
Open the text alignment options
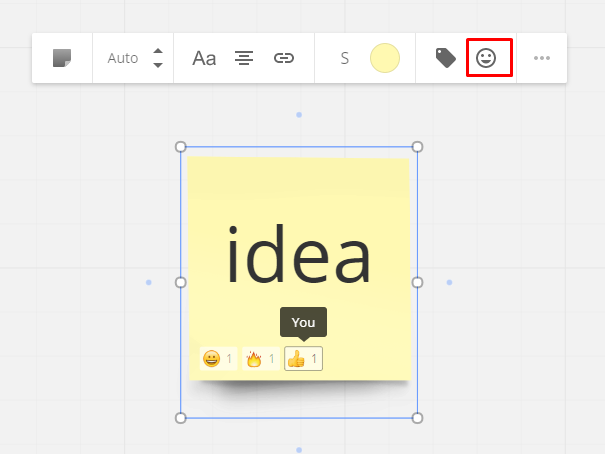[244, 58]
